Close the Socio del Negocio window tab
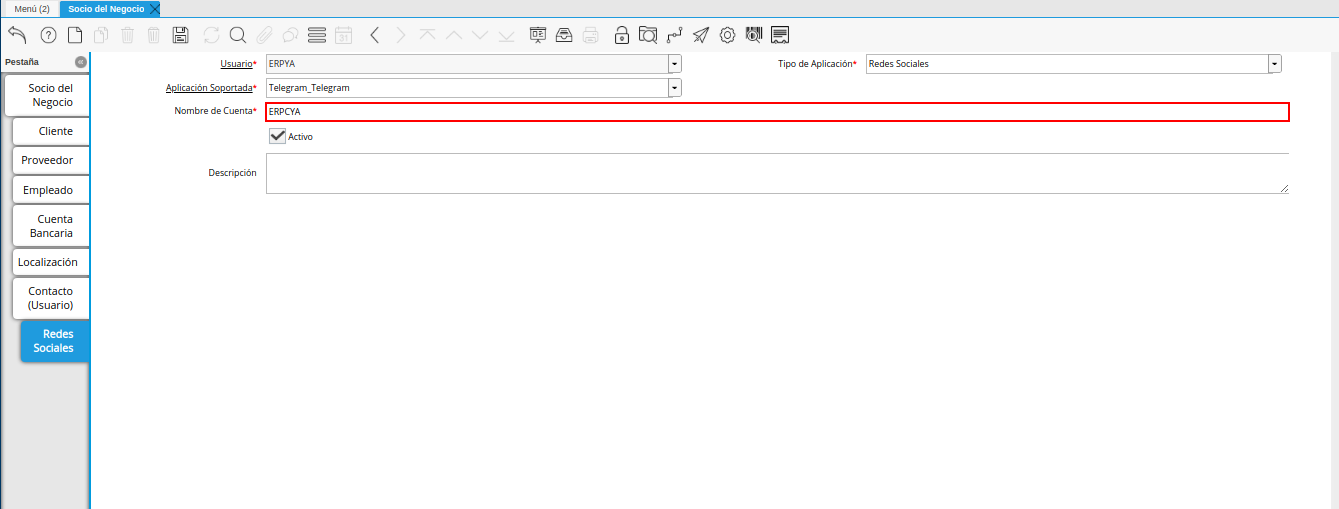This screenshot has width=1339, height=509. (x=154, y=8)
